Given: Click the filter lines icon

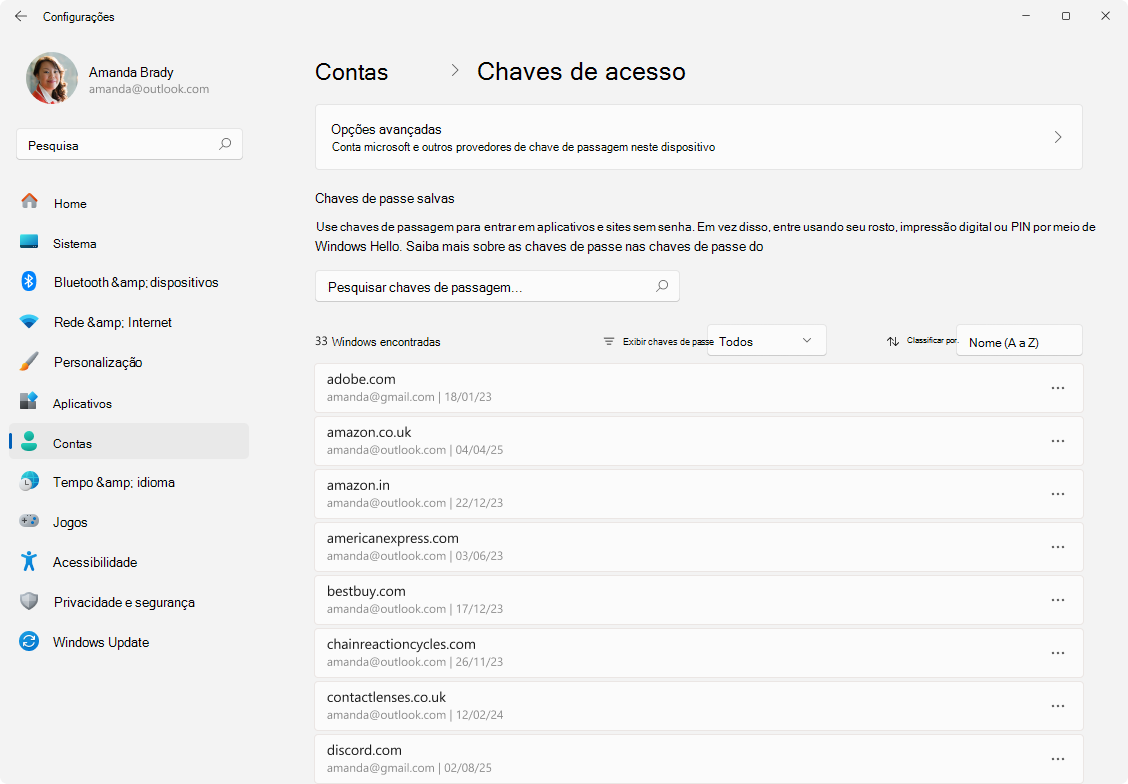Looking at the screenshot, I should [x=609, y=341].
